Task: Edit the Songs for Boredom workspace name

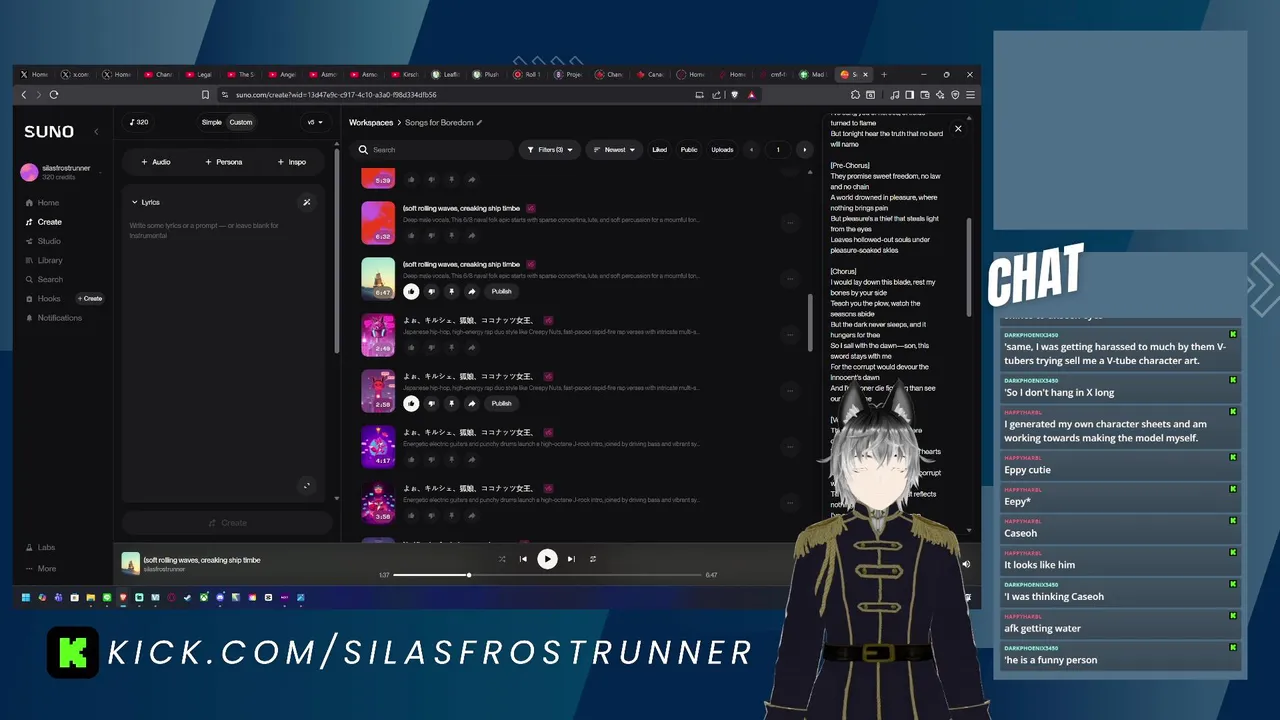Action: point(480,122)
